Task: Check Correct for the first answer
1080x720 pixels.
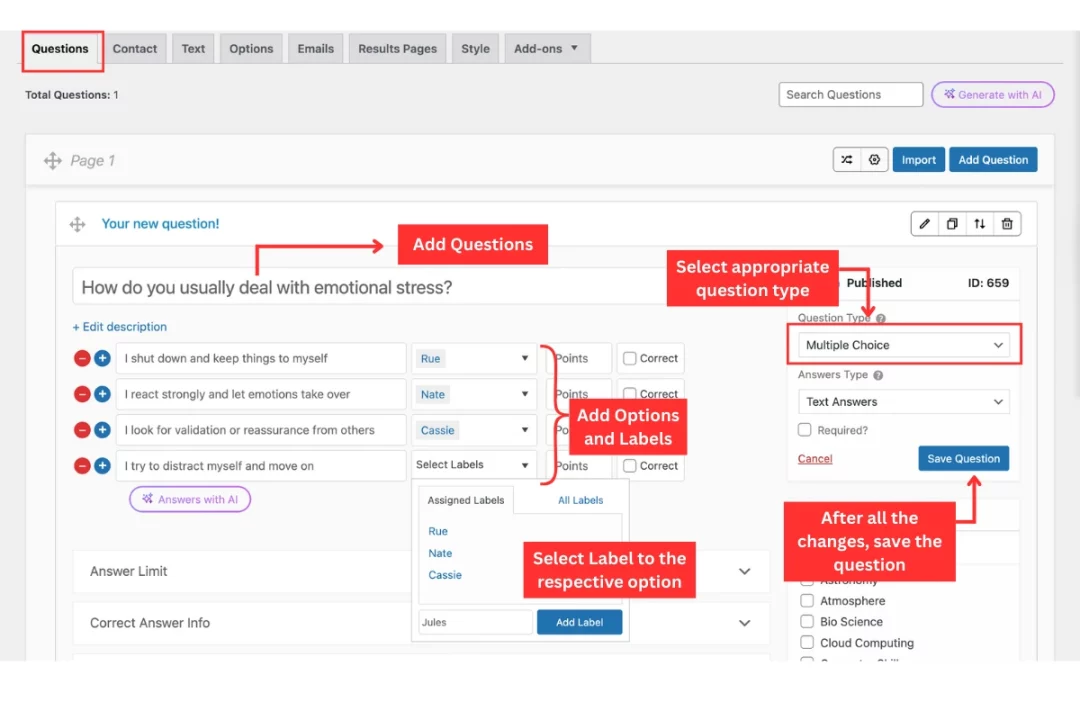Action: click(x=630, y=358)
